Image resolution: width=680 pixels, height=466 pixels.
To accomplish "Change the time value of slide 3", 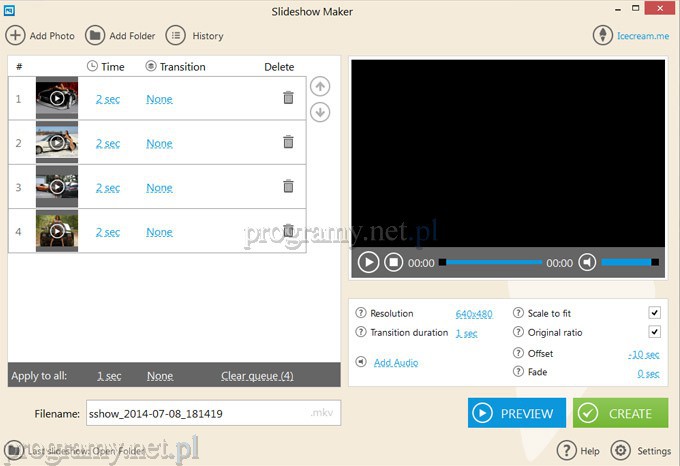I will (x=108, y=188).
